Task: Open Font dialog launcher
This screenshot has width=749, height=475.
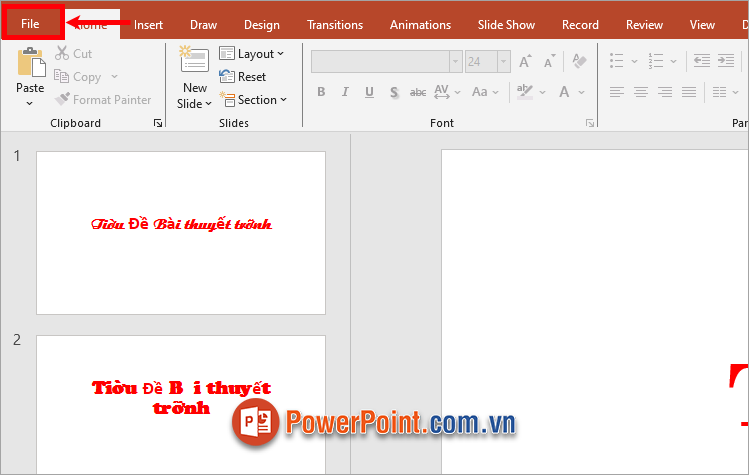Action: [x=590, y=123]
